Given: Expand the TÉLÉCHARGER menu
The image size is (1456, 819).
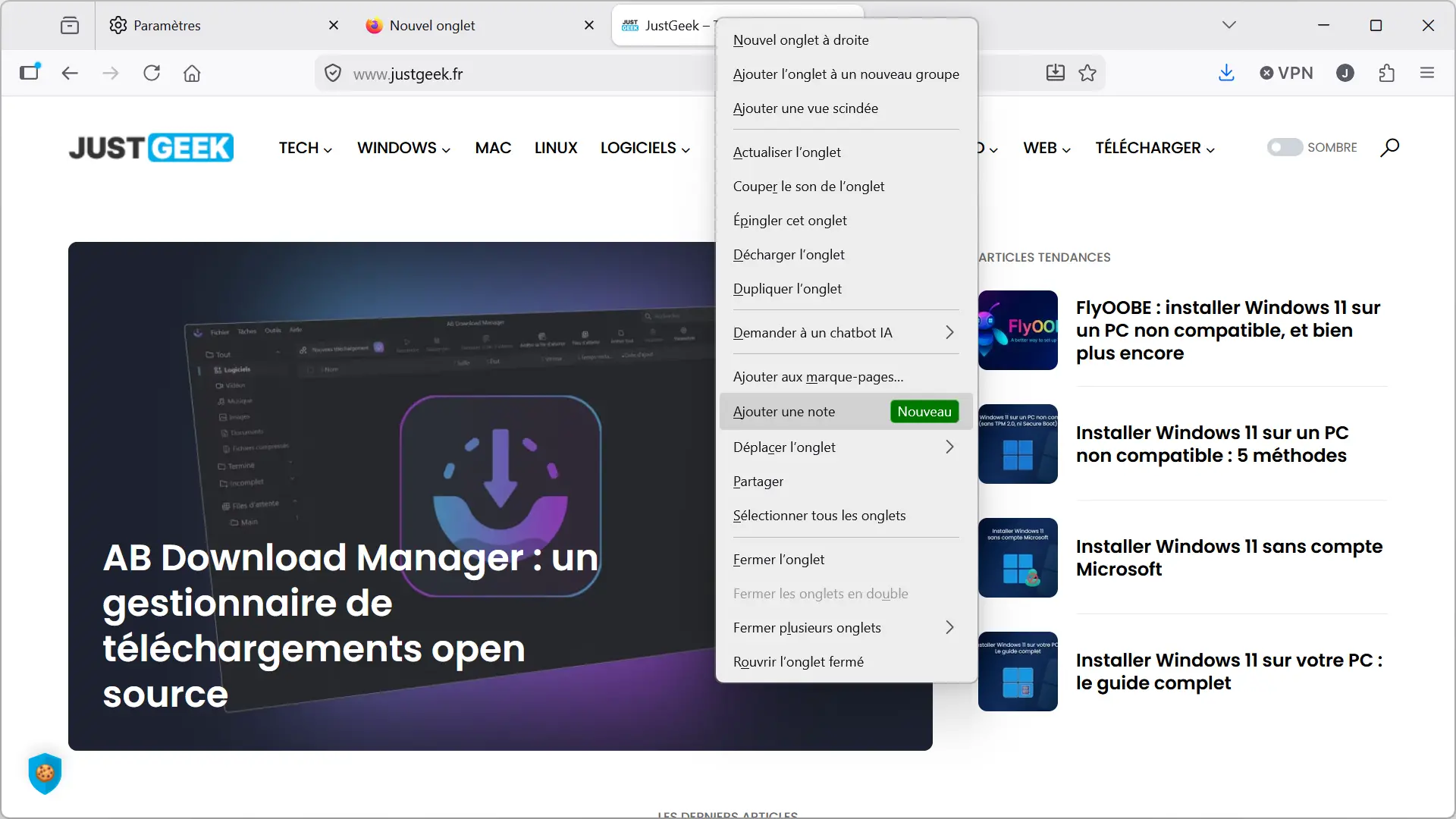Looking at the screenshot, I should pos(1155,148).
